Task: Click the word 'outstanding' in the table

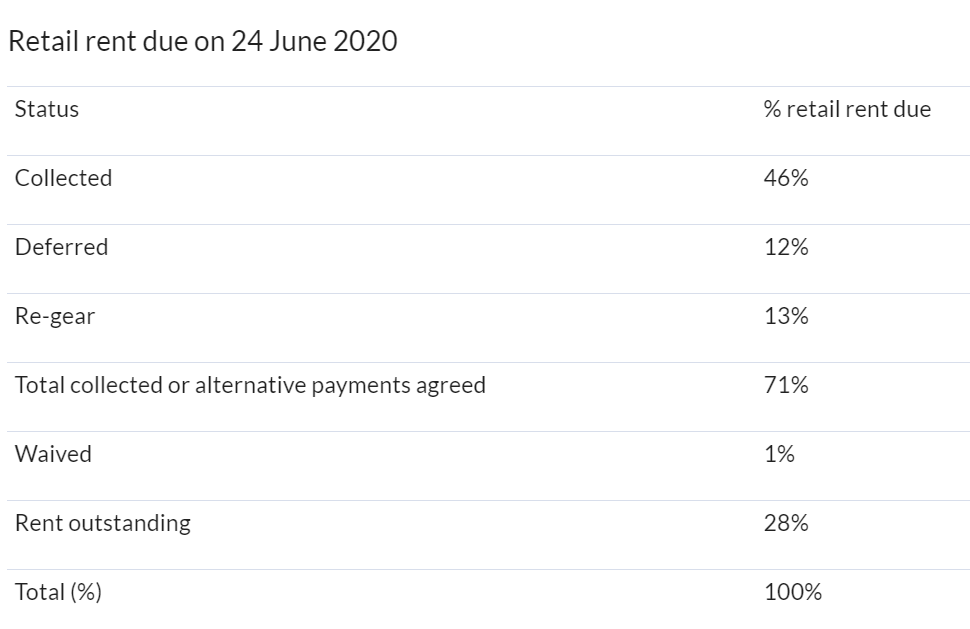Action: (129, 524)
